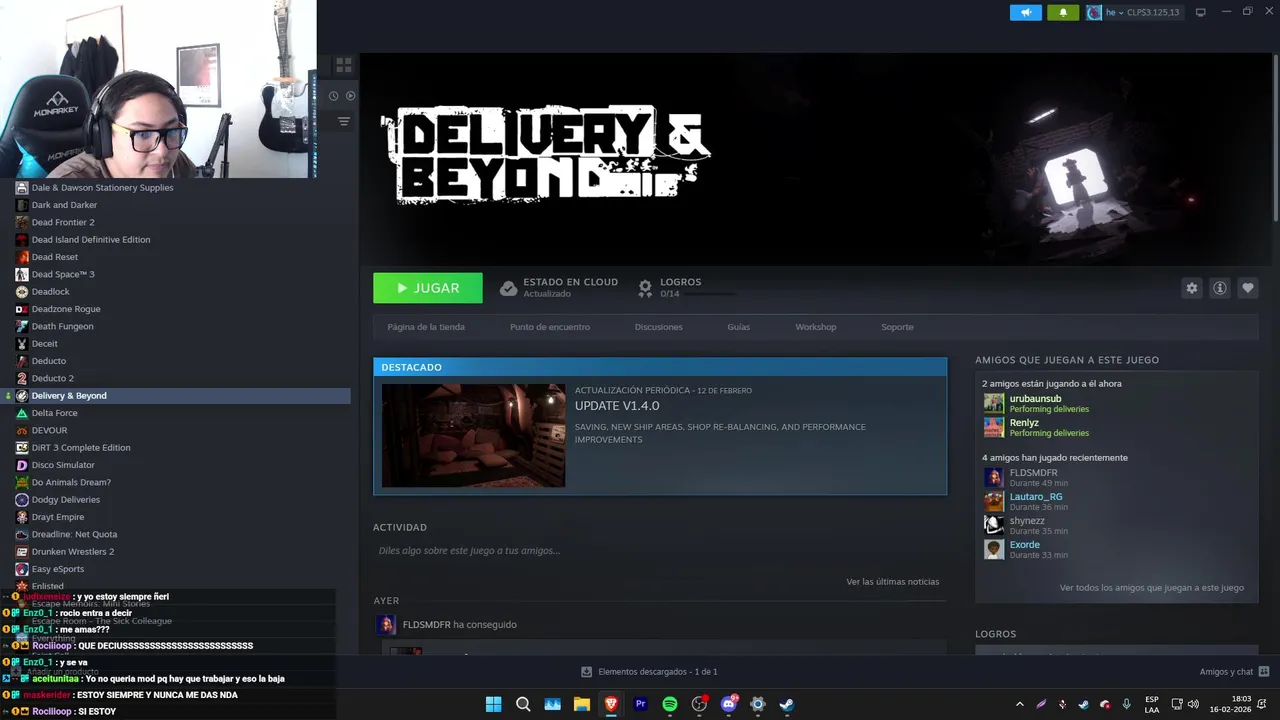Open Discord from the taskbar
The width and height of the screenshot is (1280, 720).
point(729,704)
